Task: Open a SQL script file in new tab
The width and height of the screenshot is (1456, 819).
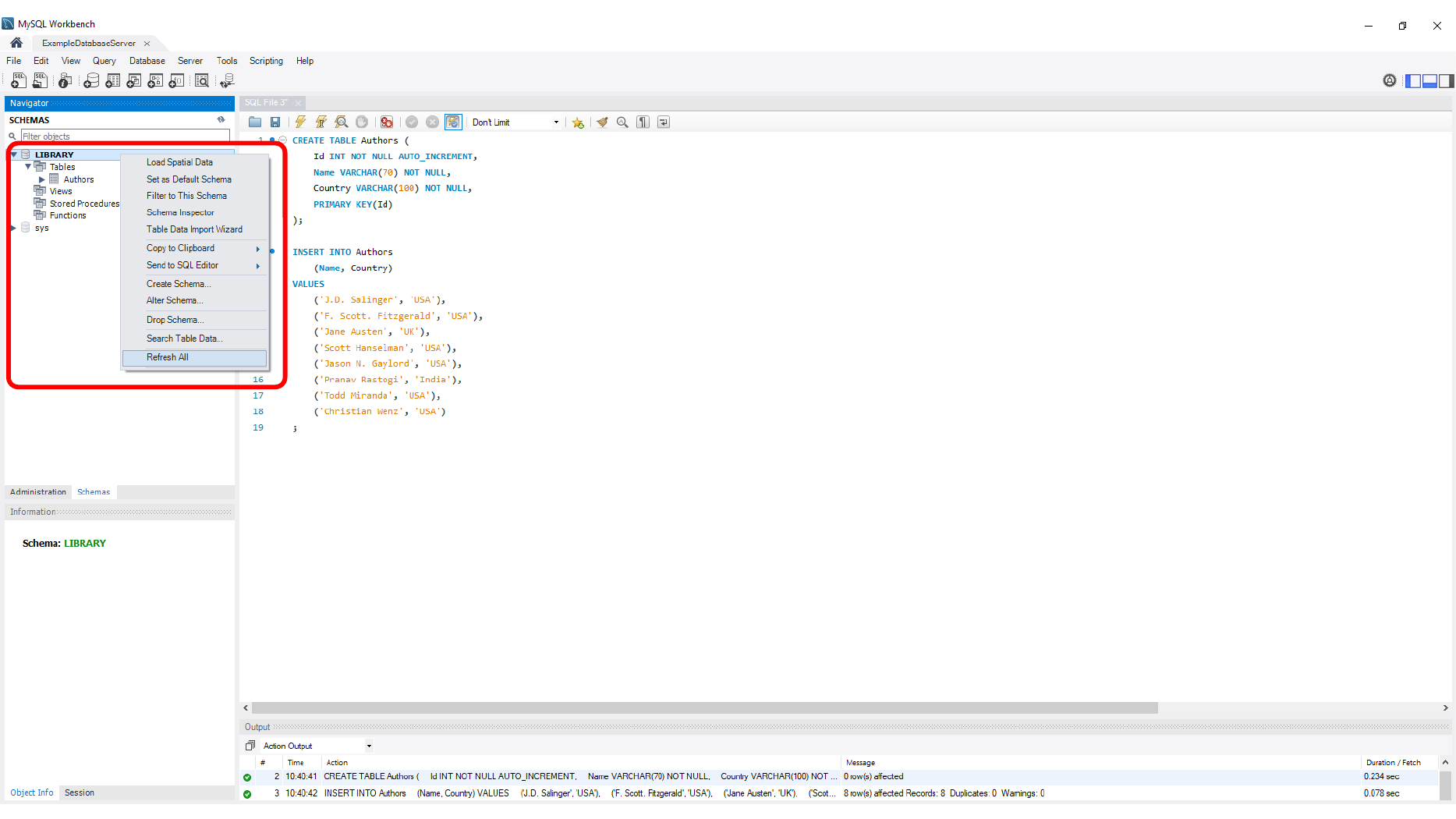Action: 40,80
